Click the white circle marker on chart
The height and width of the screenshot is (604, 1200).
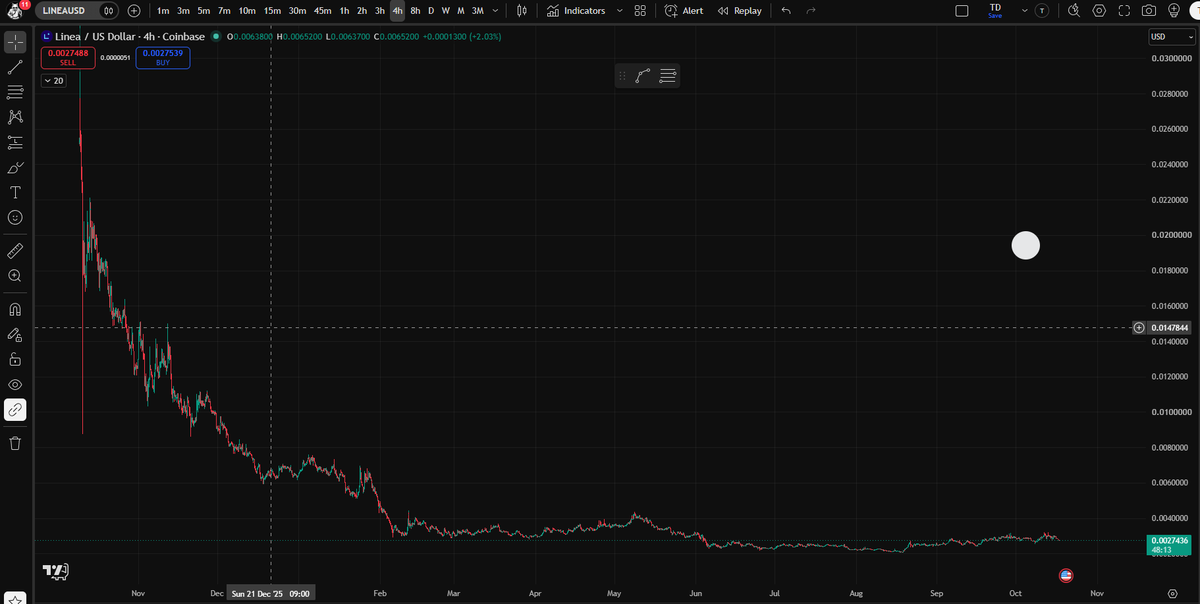pyautogui.click(x=1026, y=245)
